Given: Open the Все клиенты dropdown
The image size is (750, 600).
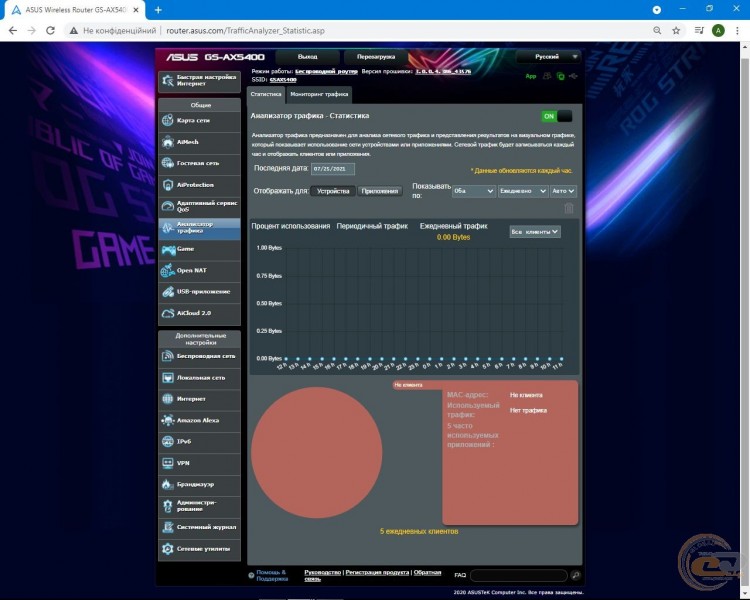Looking at the screenshot, I should point(535,232).
